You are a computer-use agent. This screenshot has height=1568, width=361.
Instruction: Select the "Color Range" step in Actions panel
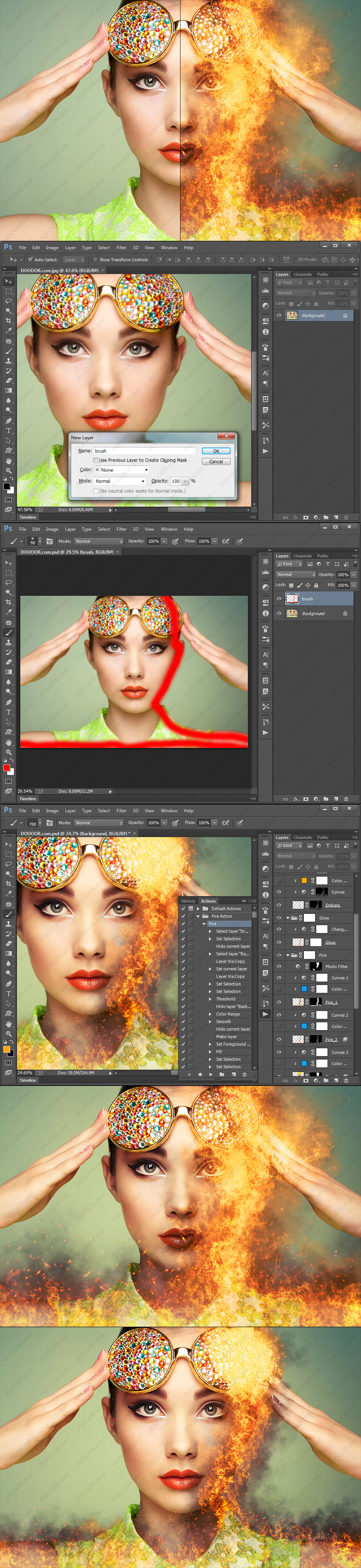(228, 1014)
